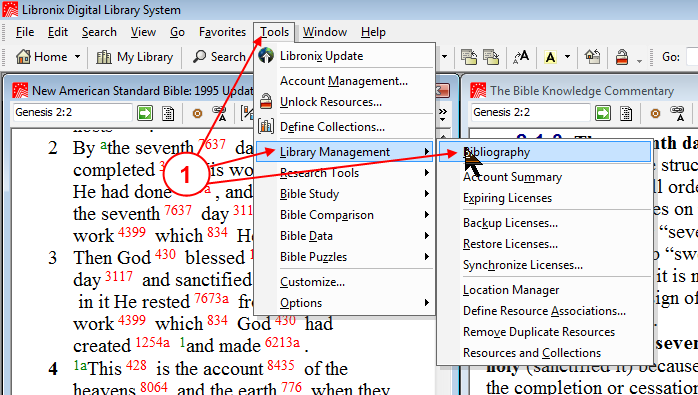Click the yellow highlight A icon

click(551, 57)
